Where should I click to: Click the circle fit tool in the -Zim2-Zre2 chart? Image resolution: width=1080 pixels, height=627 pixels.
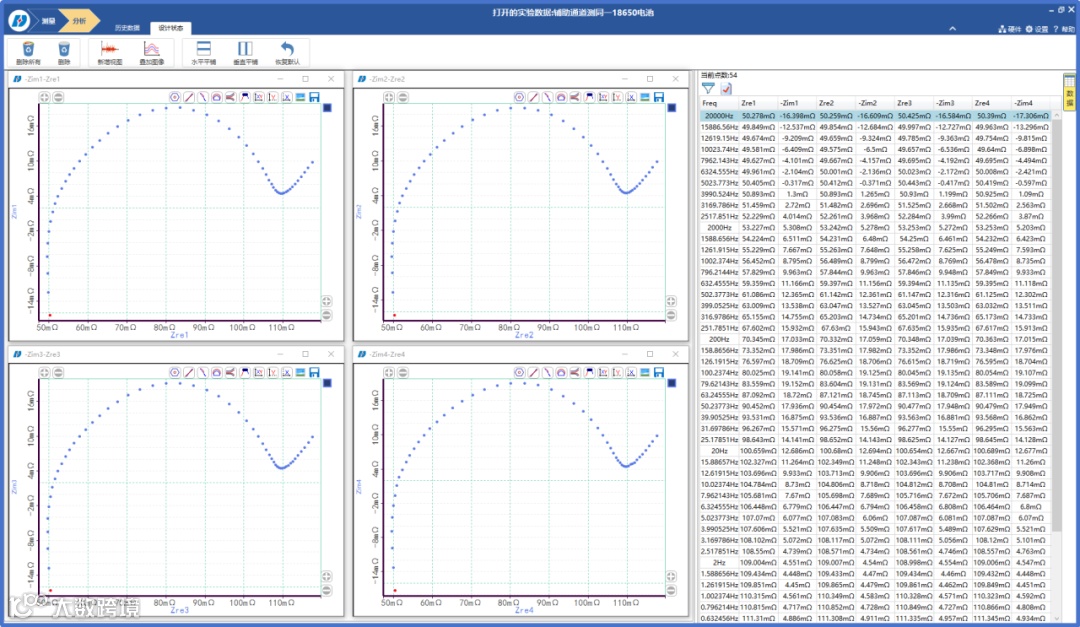[x=519, y=97]
